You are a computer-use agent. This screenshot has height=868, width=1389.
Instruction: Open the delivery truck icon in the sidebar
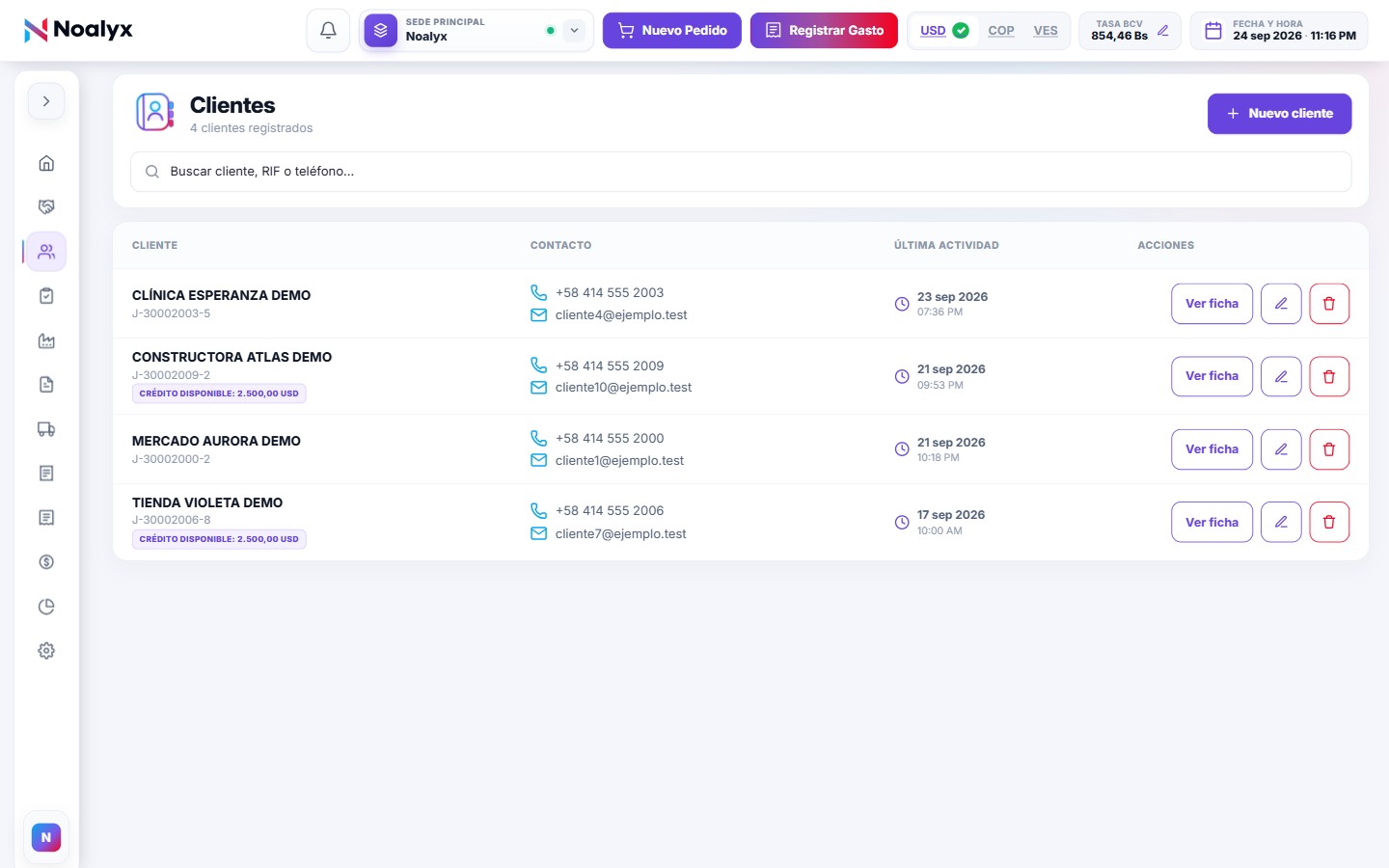tap(46, 429)
